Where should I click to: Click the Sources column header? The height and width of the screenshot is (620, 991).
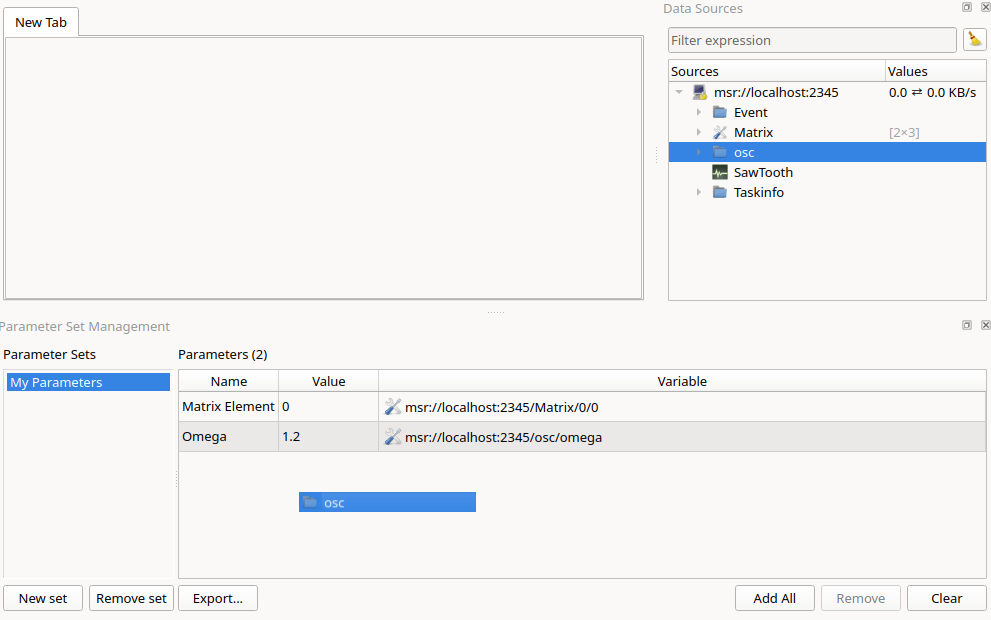coord(777,71)
